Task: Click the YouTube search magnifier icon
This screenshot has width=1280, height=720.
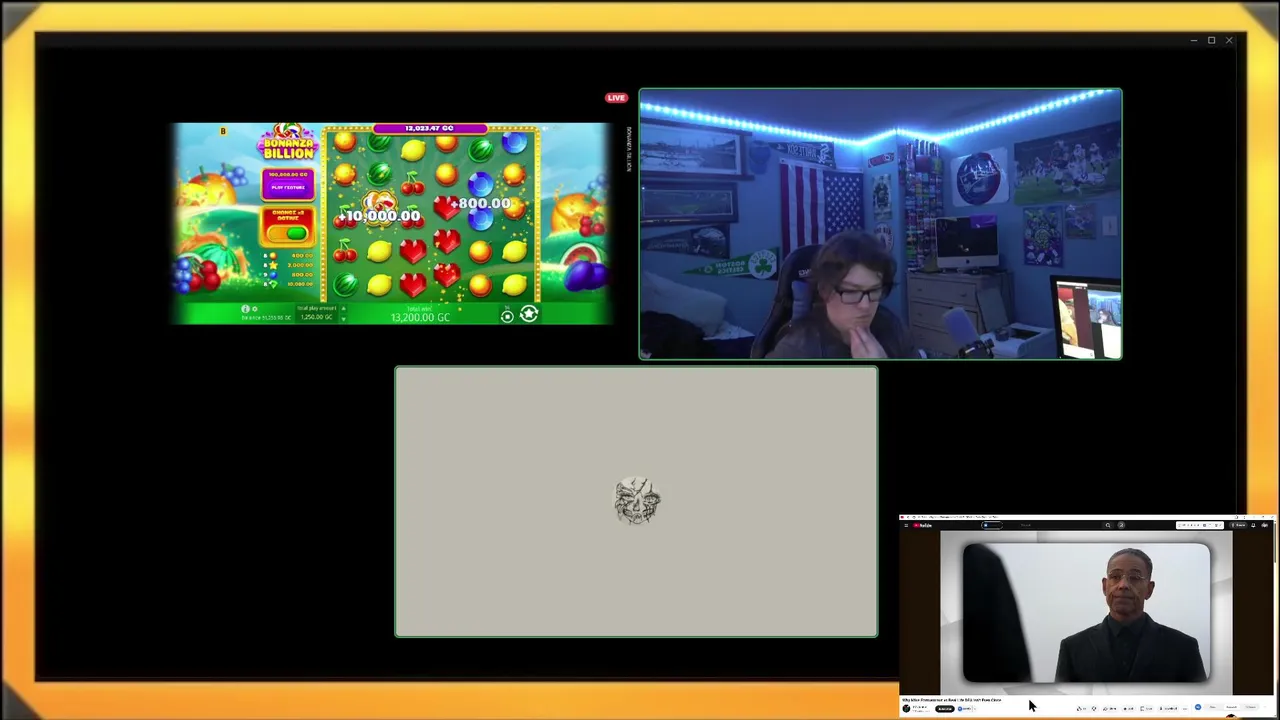Action: [1108, 525]
